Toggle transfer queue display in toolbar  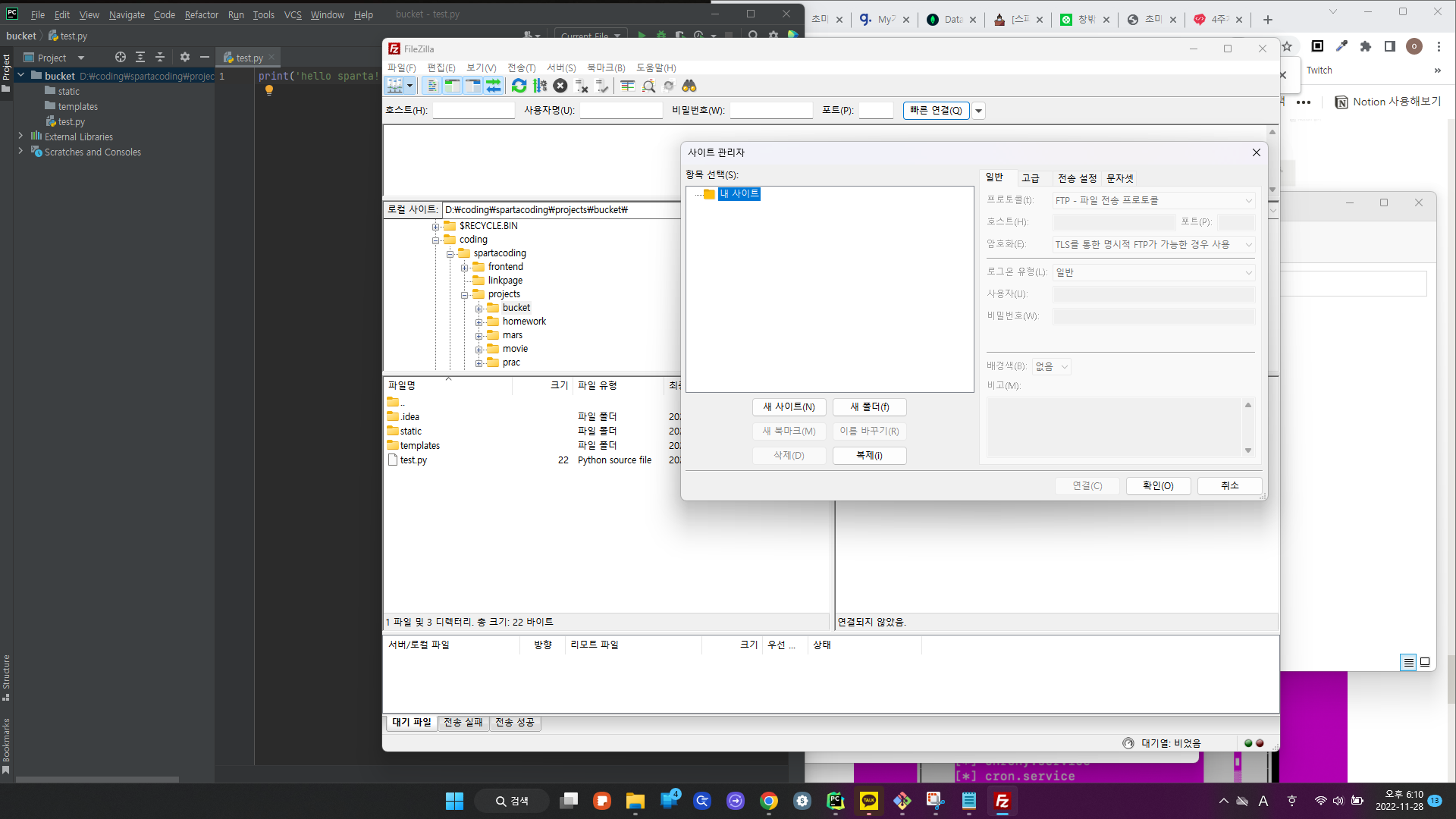(x=494, y=86)
